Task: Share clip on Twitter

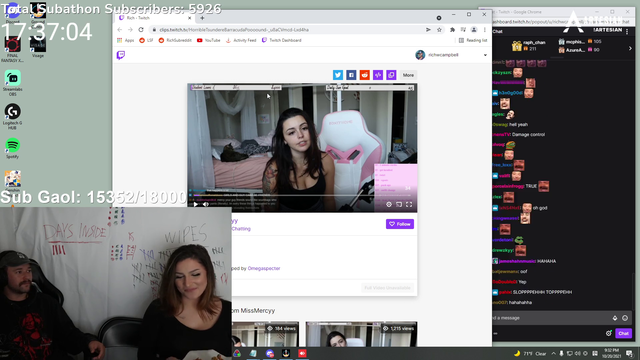Action: [338, 75]
